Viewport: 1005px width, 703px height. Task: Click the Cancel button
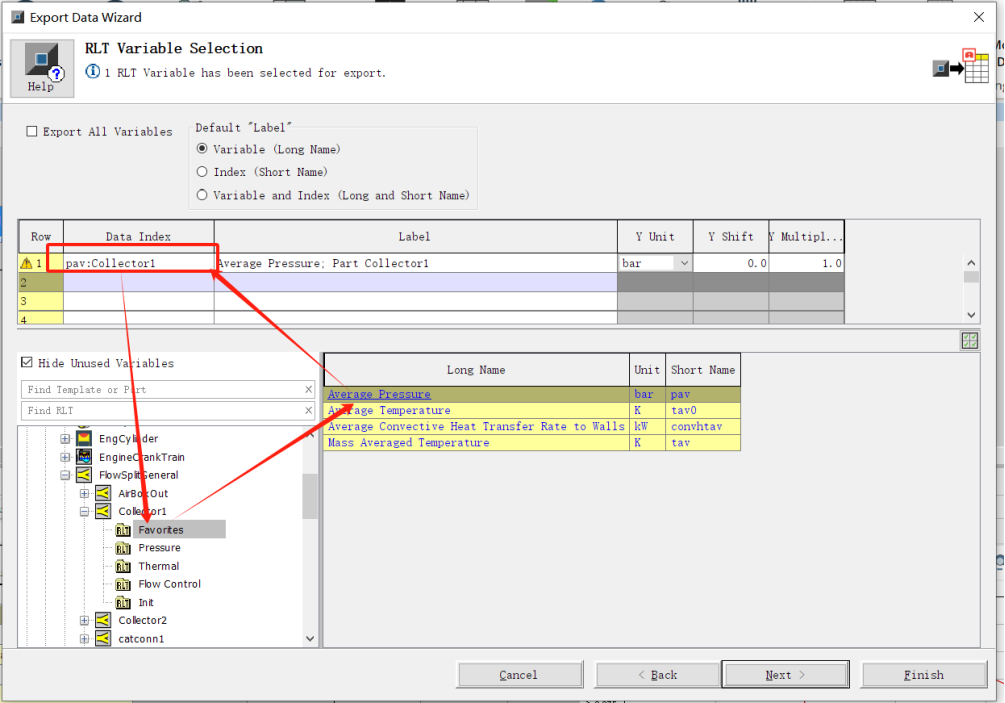[x=520, y=675]
